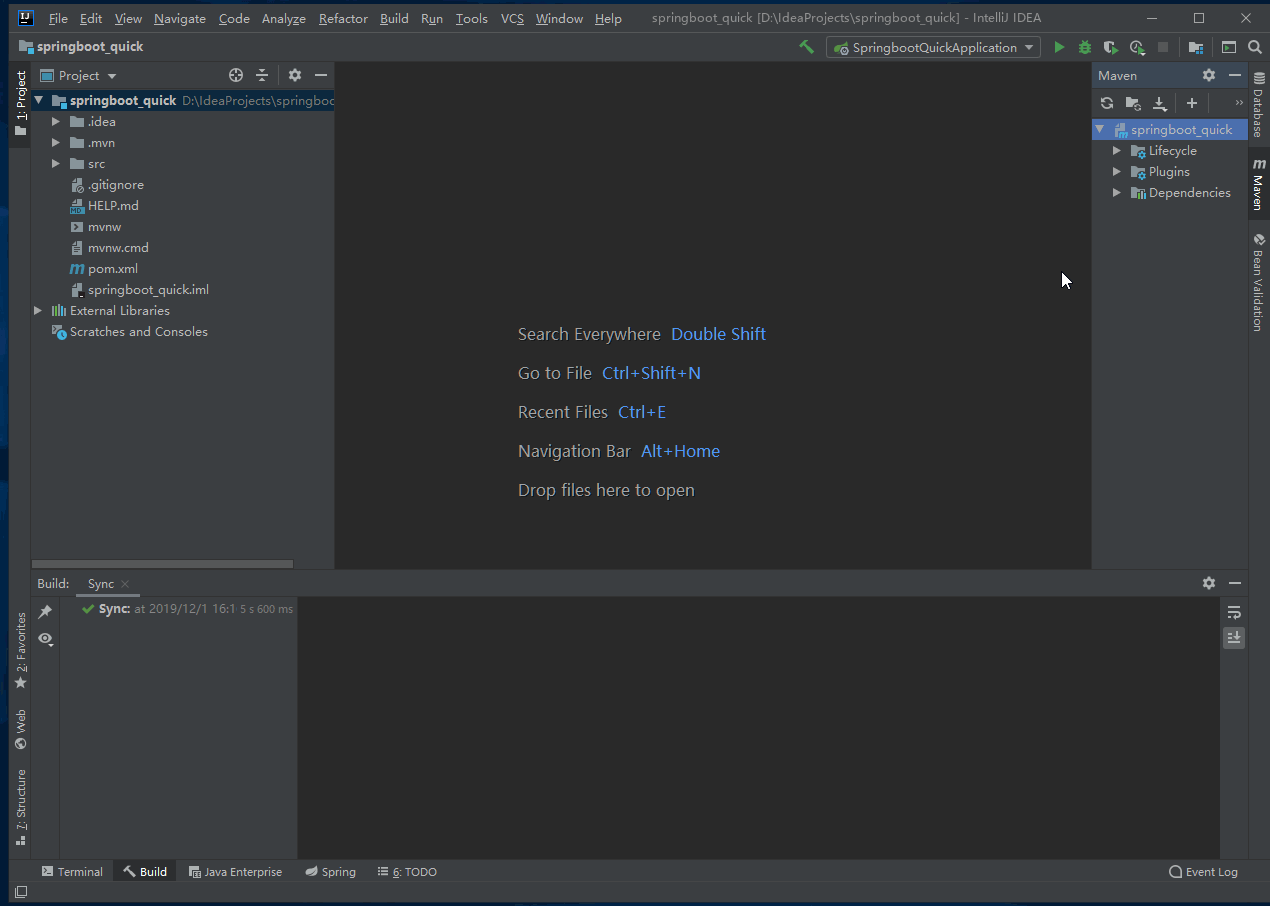Open the Java Enterprise tool window
The image size is (1270, 906).
point(235,872)
